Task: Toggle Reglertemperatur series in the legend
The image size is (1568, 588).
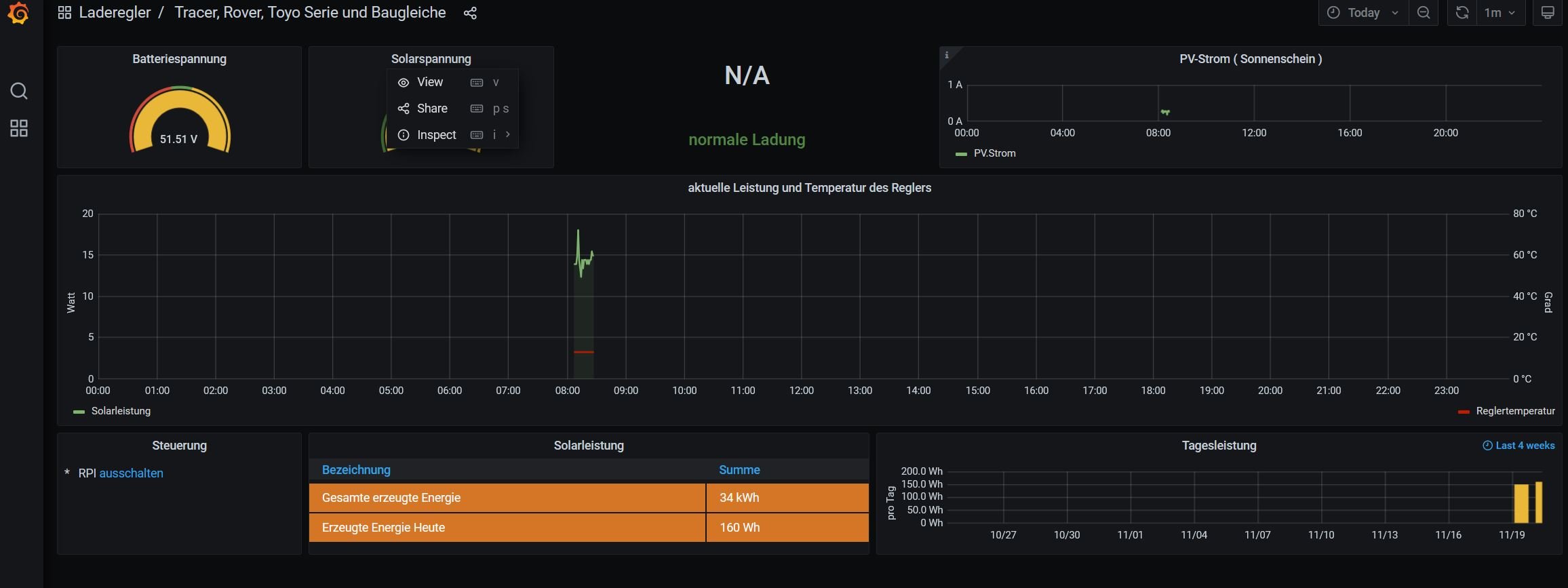Action: point(1515,411)
